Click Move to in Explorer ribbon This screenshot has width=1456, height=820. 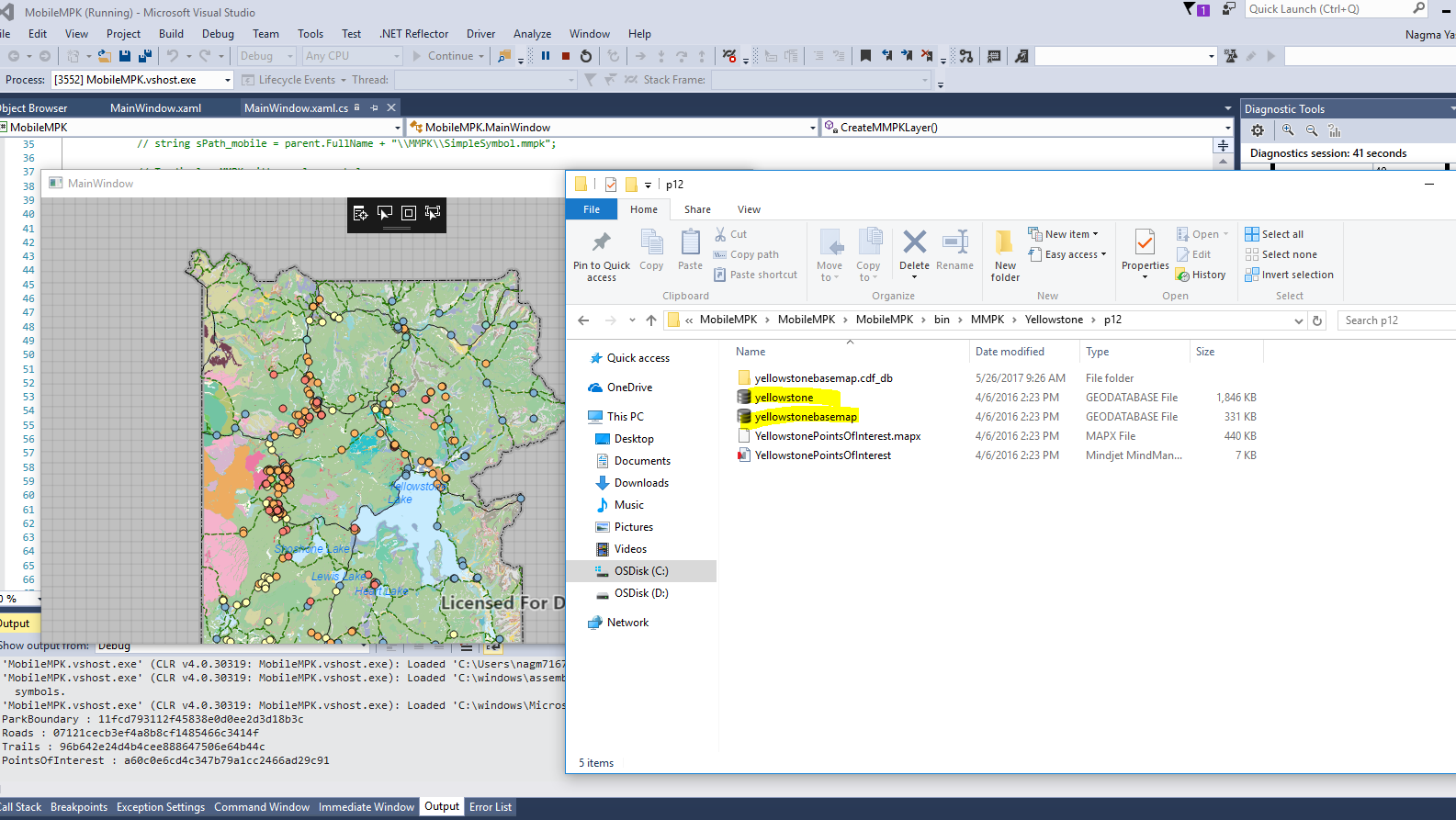coord(830,255)
